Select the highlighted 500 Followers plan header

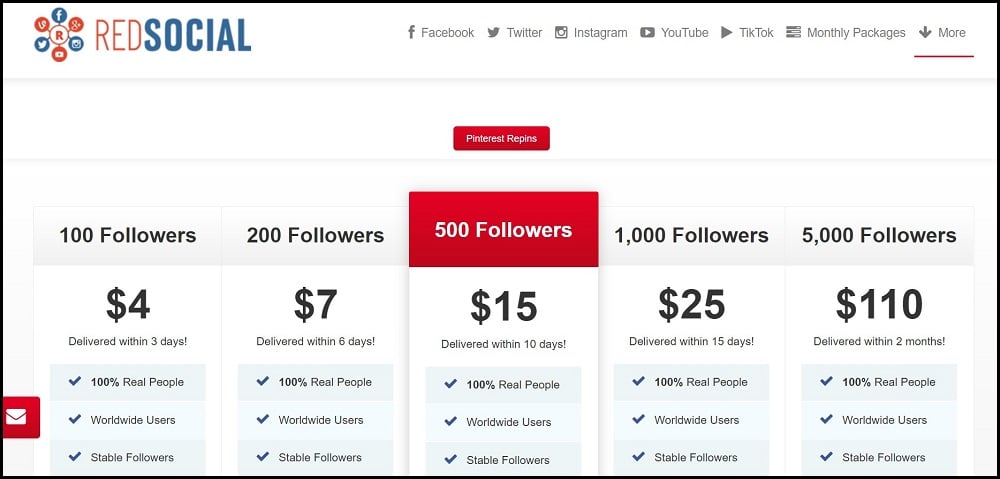pyautogui.click(x=503, y=230)
